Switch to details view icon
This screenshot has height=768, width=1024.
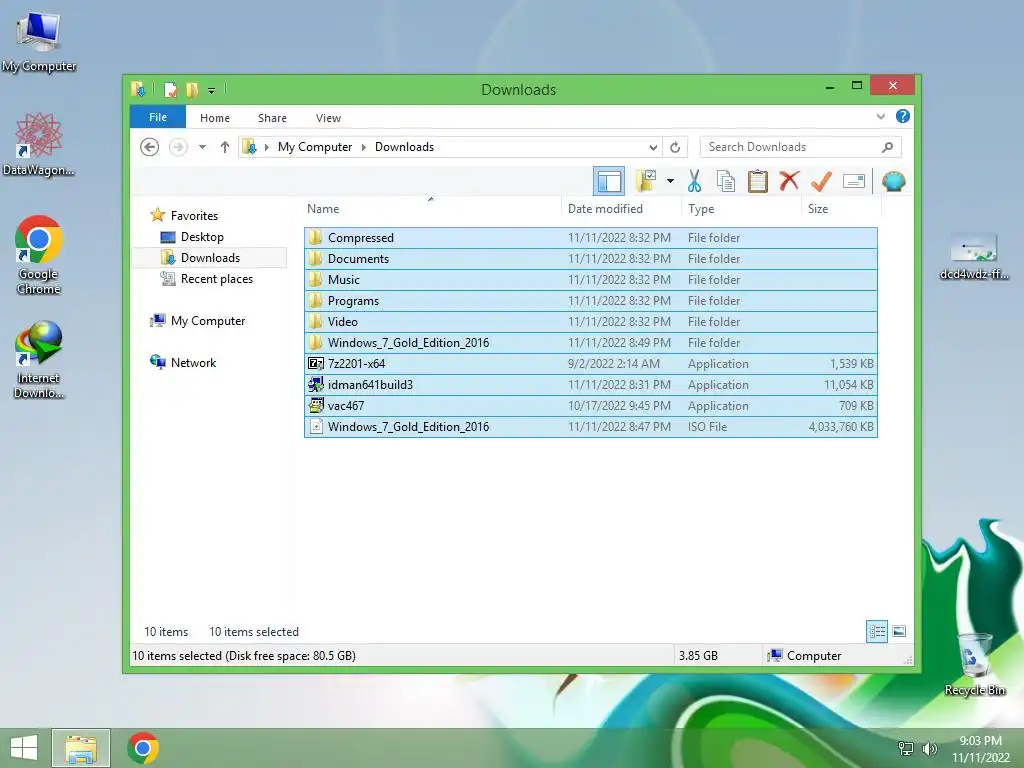(877, 632)
